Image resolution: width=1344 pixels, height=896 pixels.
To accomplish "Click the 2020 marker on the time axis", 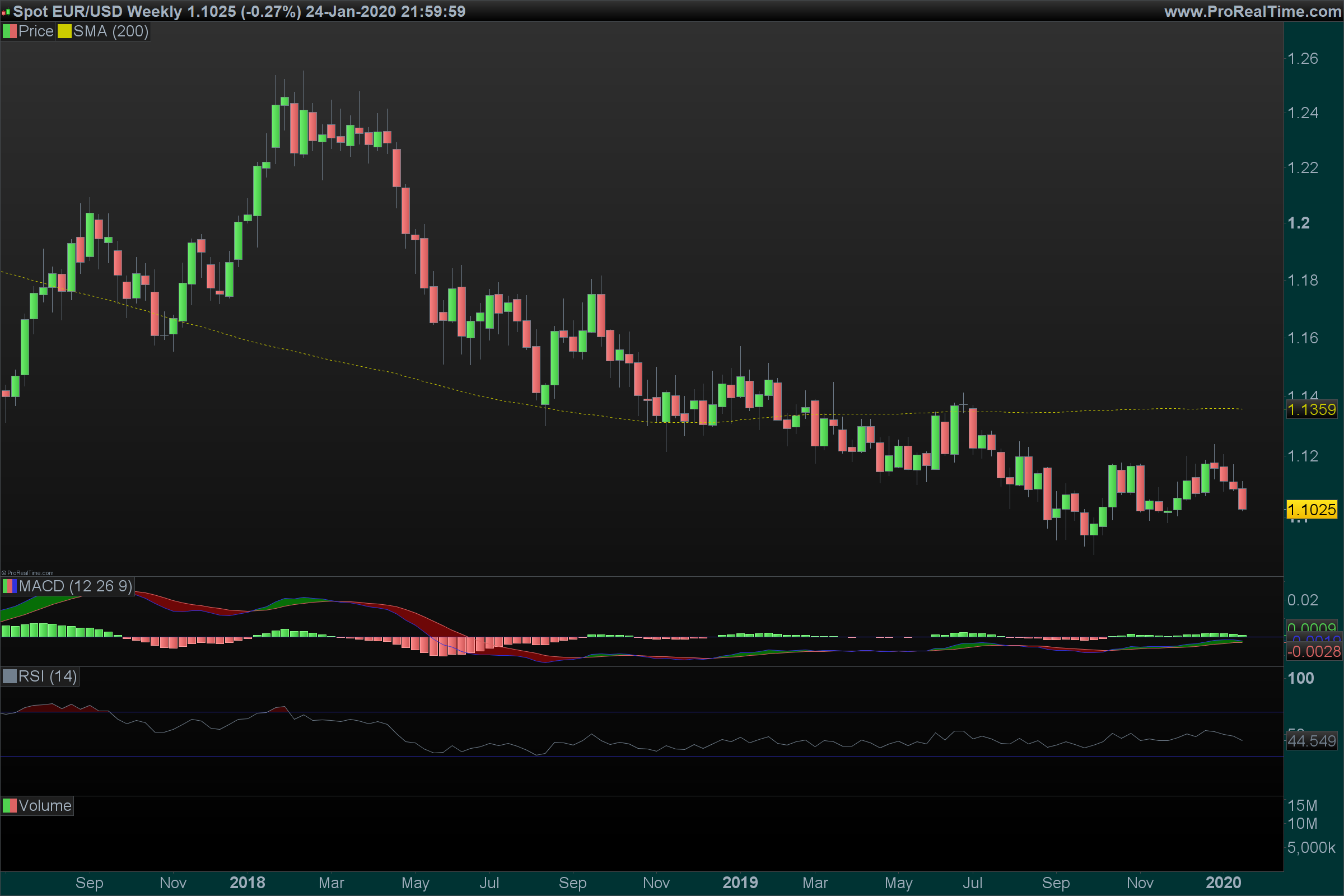I will (1224, 883).
